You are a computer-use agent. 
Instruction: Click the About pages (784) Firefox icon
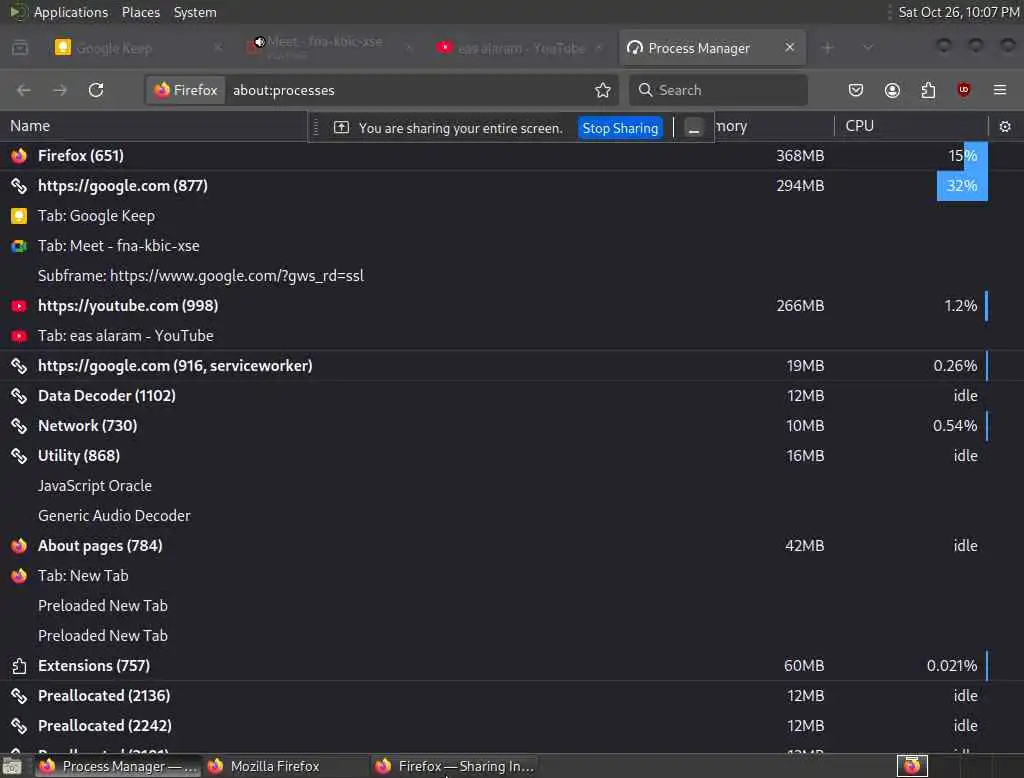[19, 545]
